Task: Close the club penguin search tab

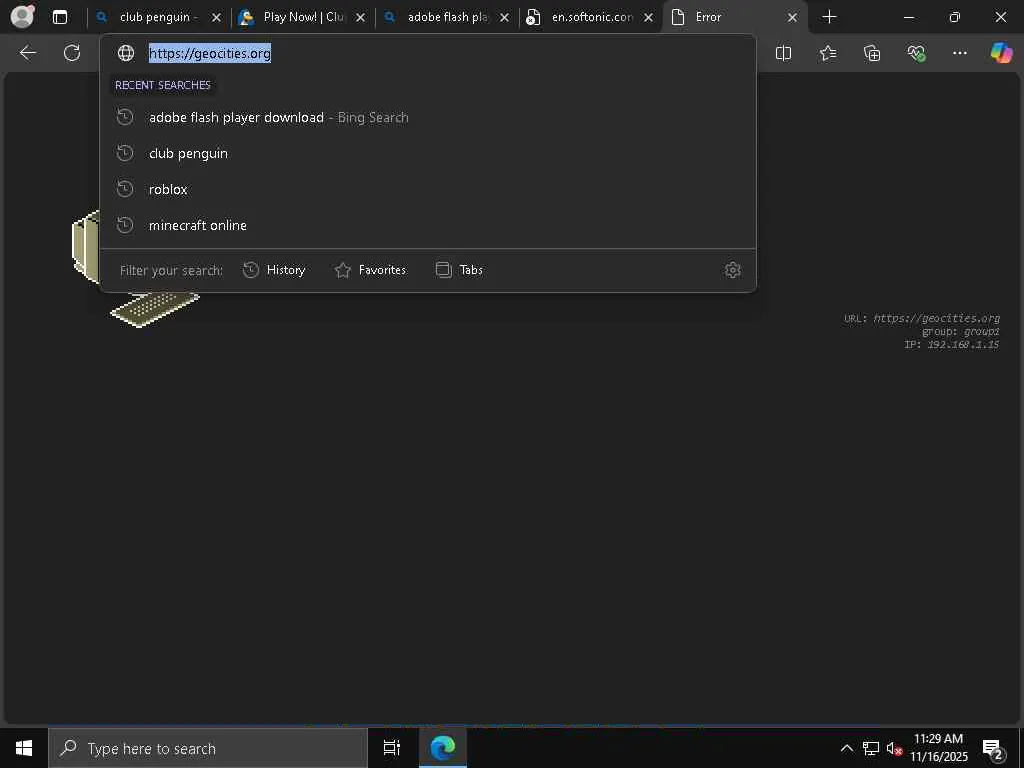Action: pyautogui.click(x=216, y=18)
